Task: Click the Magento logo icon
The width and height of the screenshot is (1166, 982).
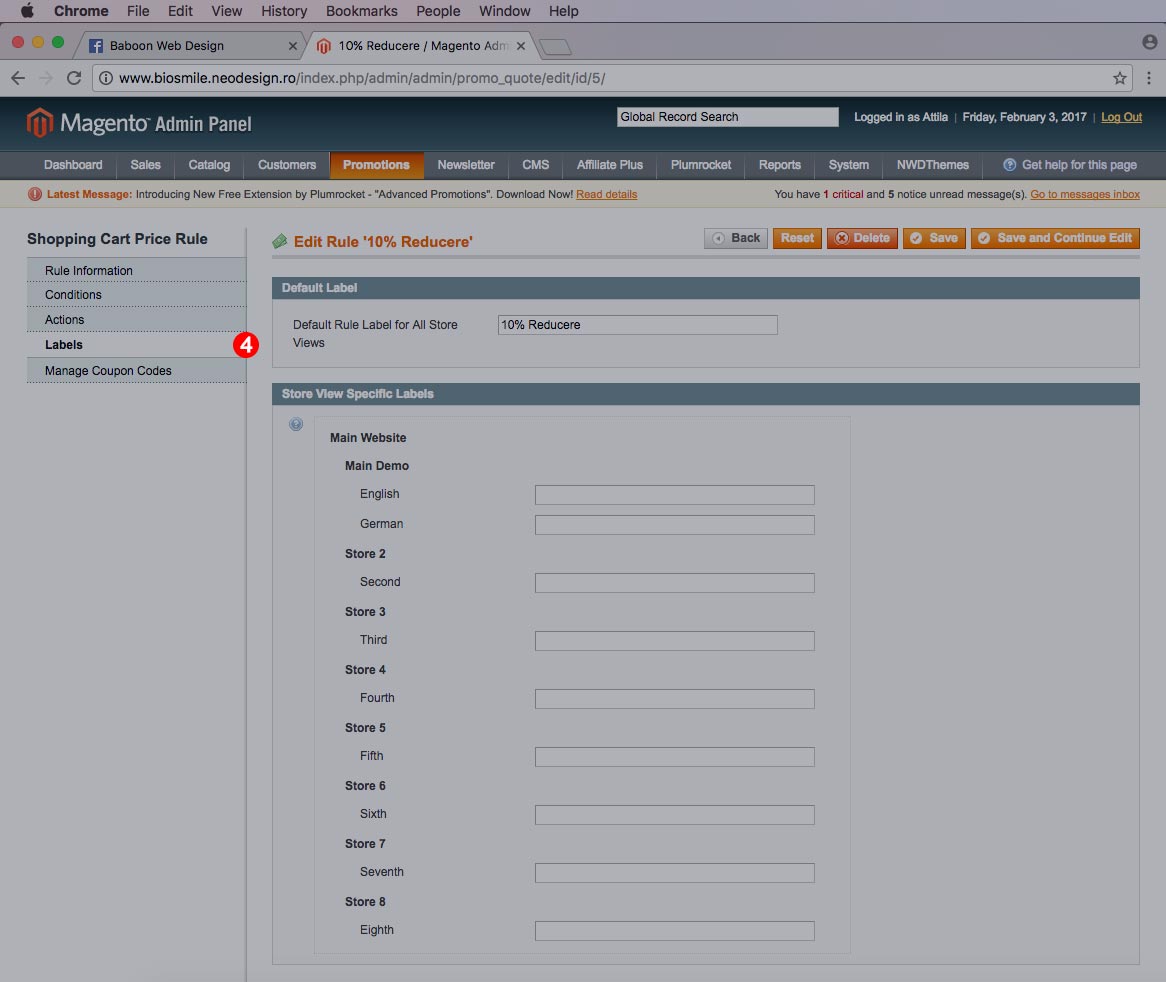Action: click(x=39, y=123)
